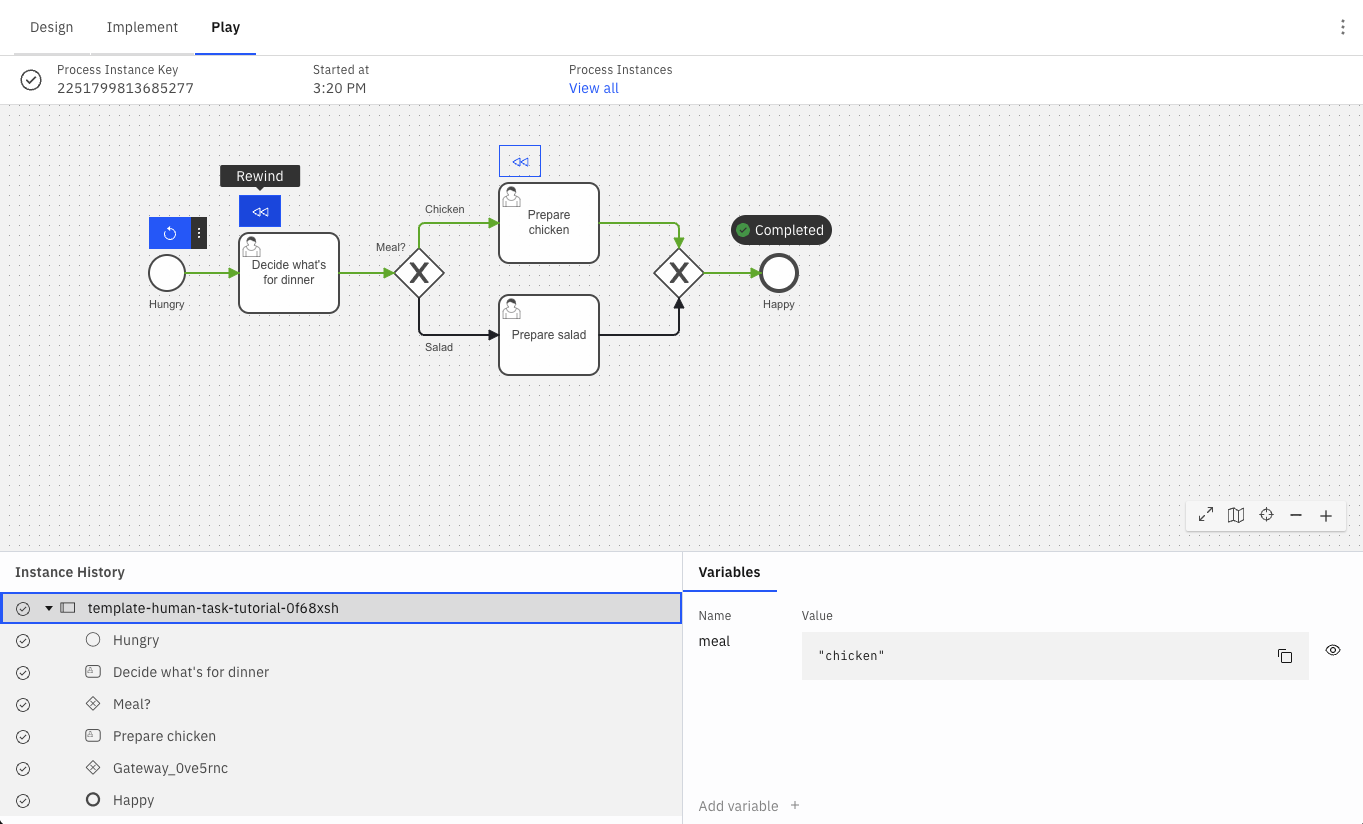This screenshot has height=824, width=1363.
Task: Switch to the Implement tab
Action: pyautogui.click(x=142, y=27)
